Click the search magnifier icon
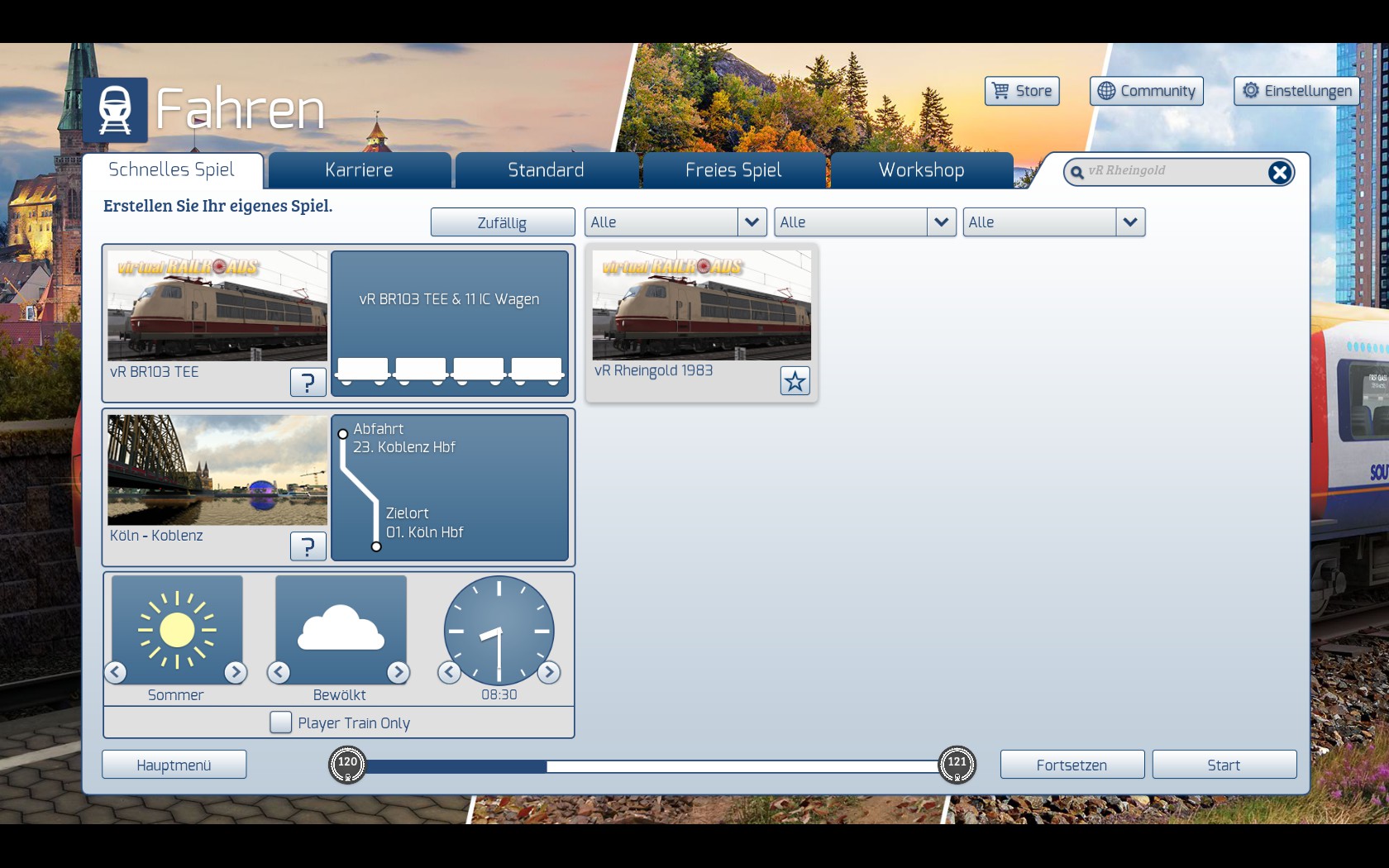 pos(1076,172)
